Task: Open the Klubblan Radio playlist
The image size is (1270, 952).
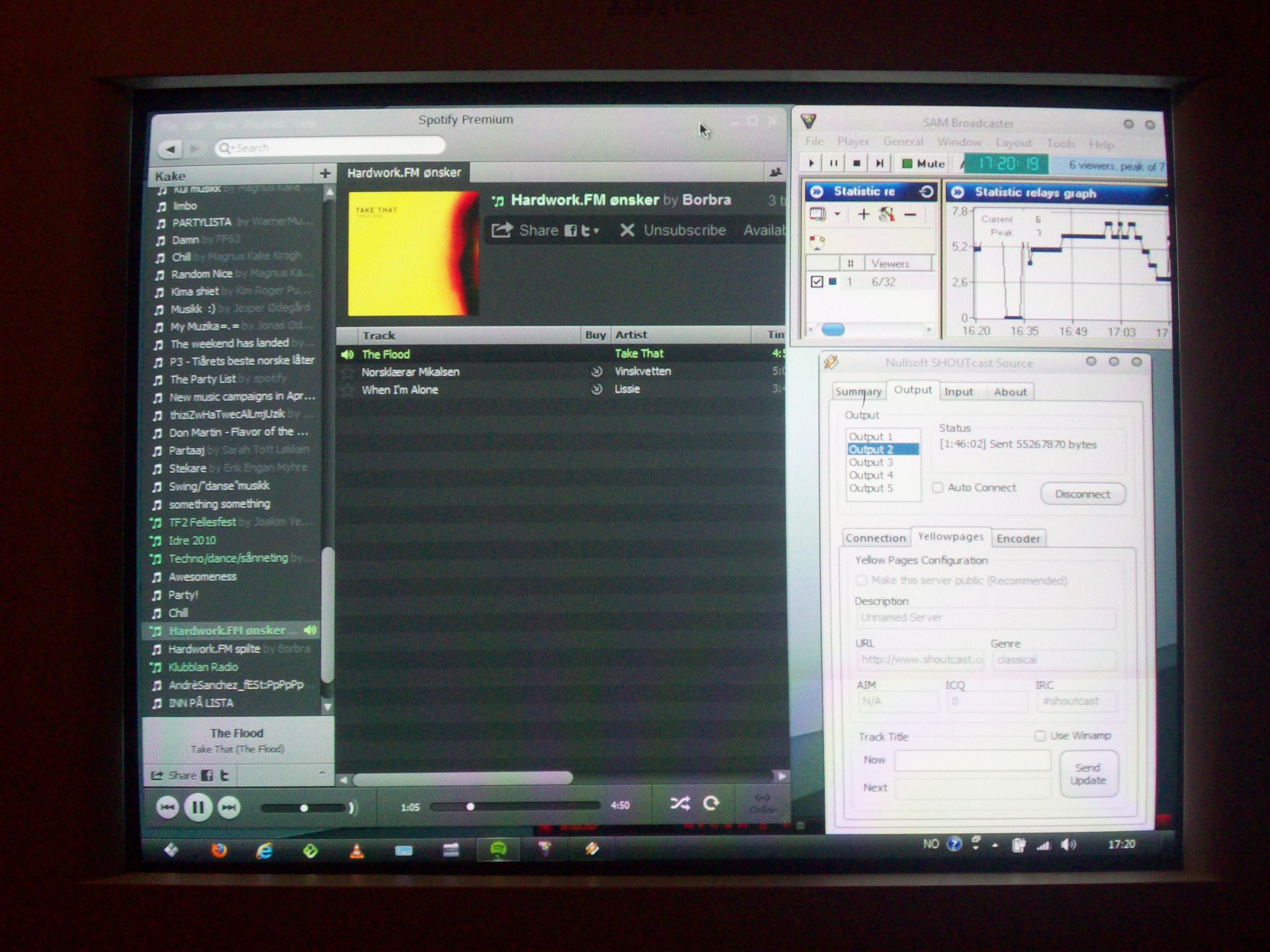Action: (203, 667)
